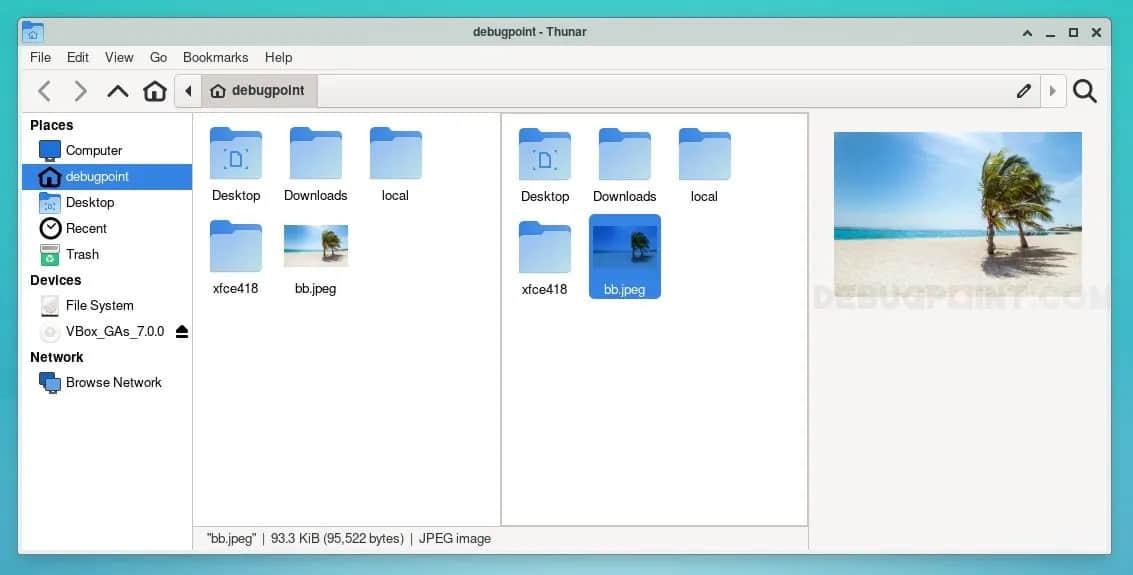Viewport: 1133px width, 575px height.
Task: Click the Home toolbar icon
Action: (155, 91)
